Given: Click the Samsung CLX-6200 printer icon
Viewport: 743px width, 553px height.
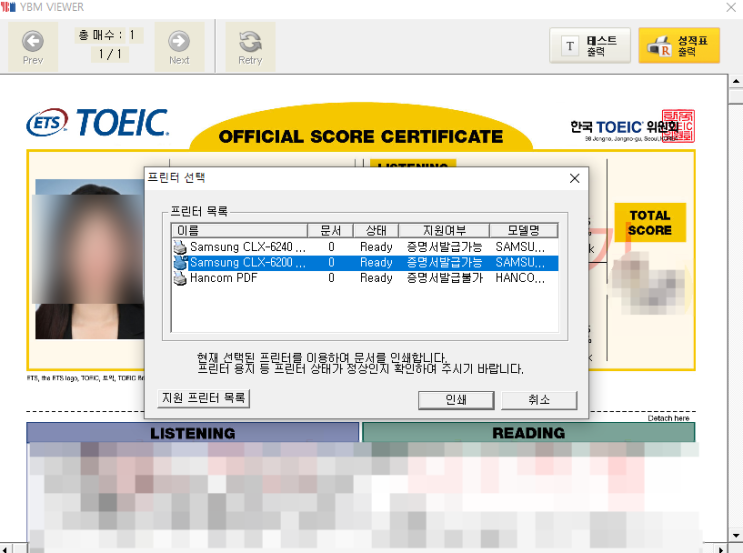Looking at the screenshot, I should pos(180,263).
